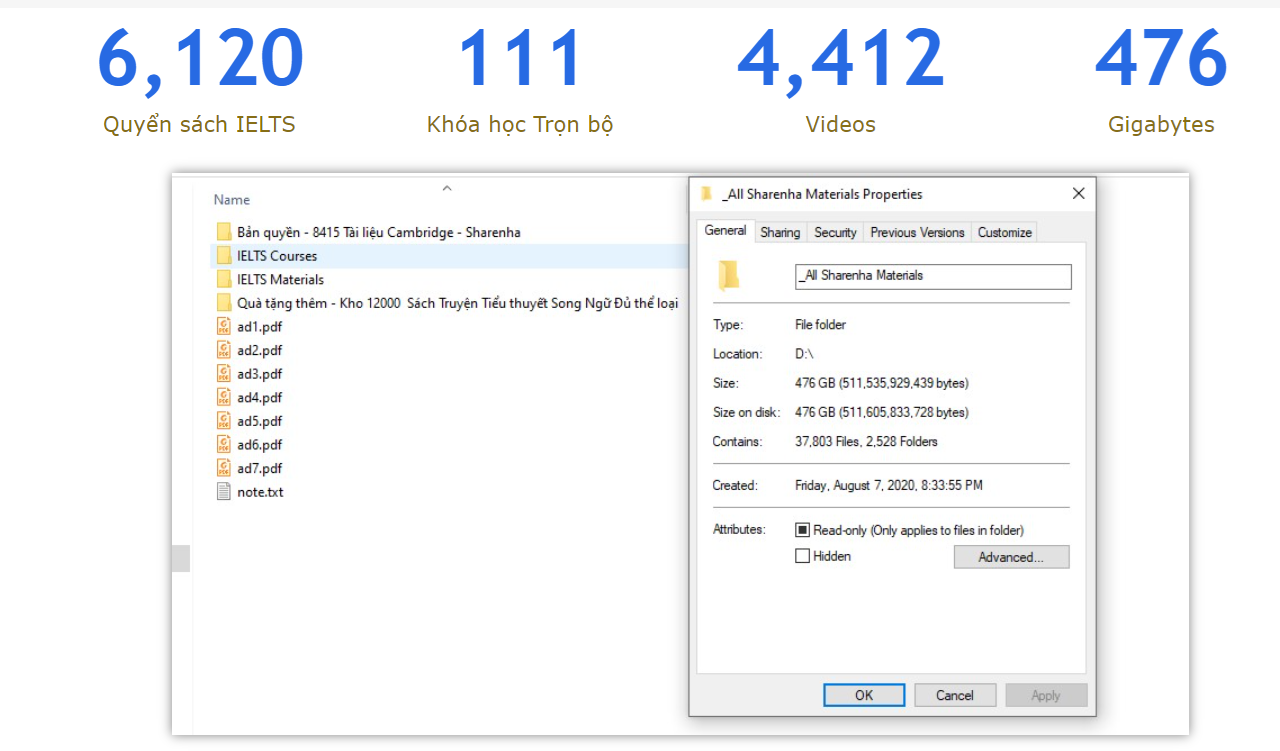The height and width of the screenshot is (751, 1280).
Task: Click the Bản quyền Cambridge folder icon
Action: click(x=224, y=232)
